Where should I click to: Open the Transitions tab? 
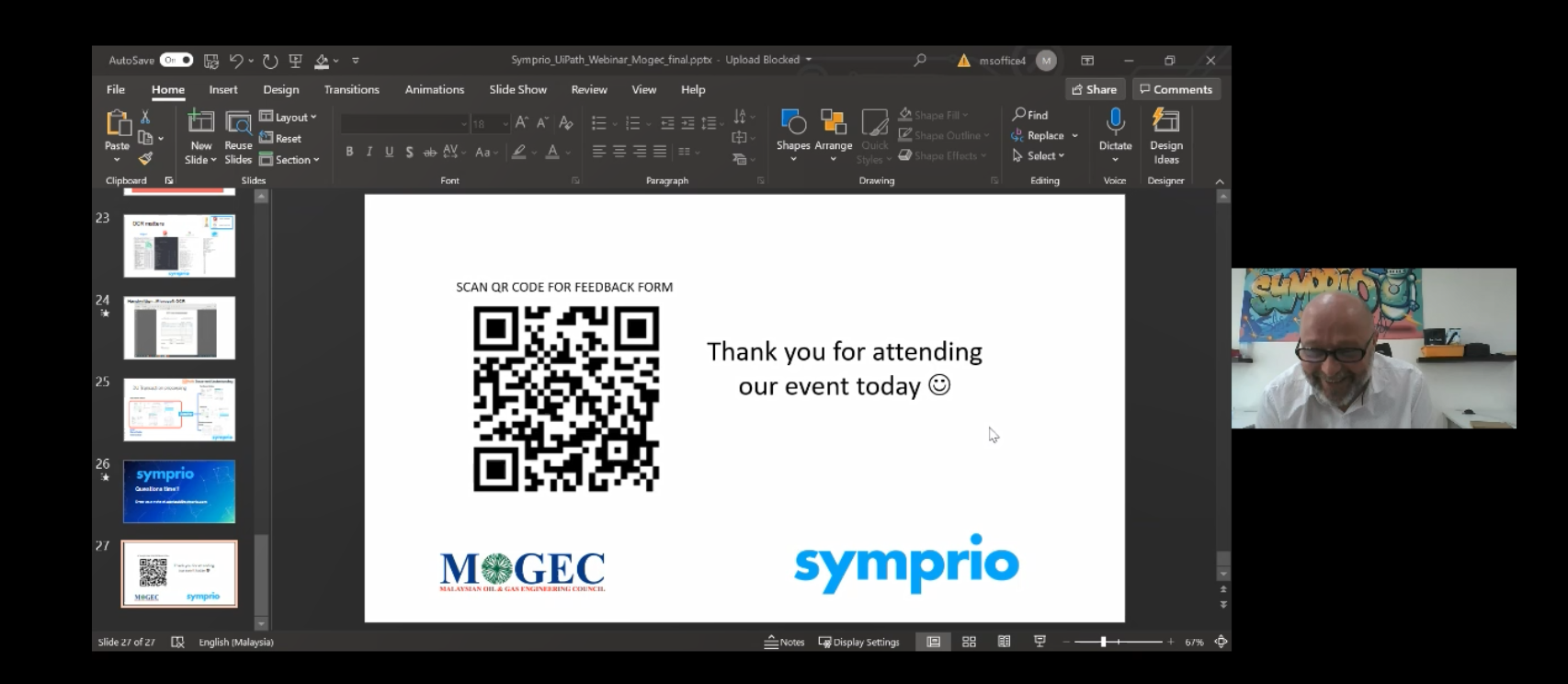351,89
